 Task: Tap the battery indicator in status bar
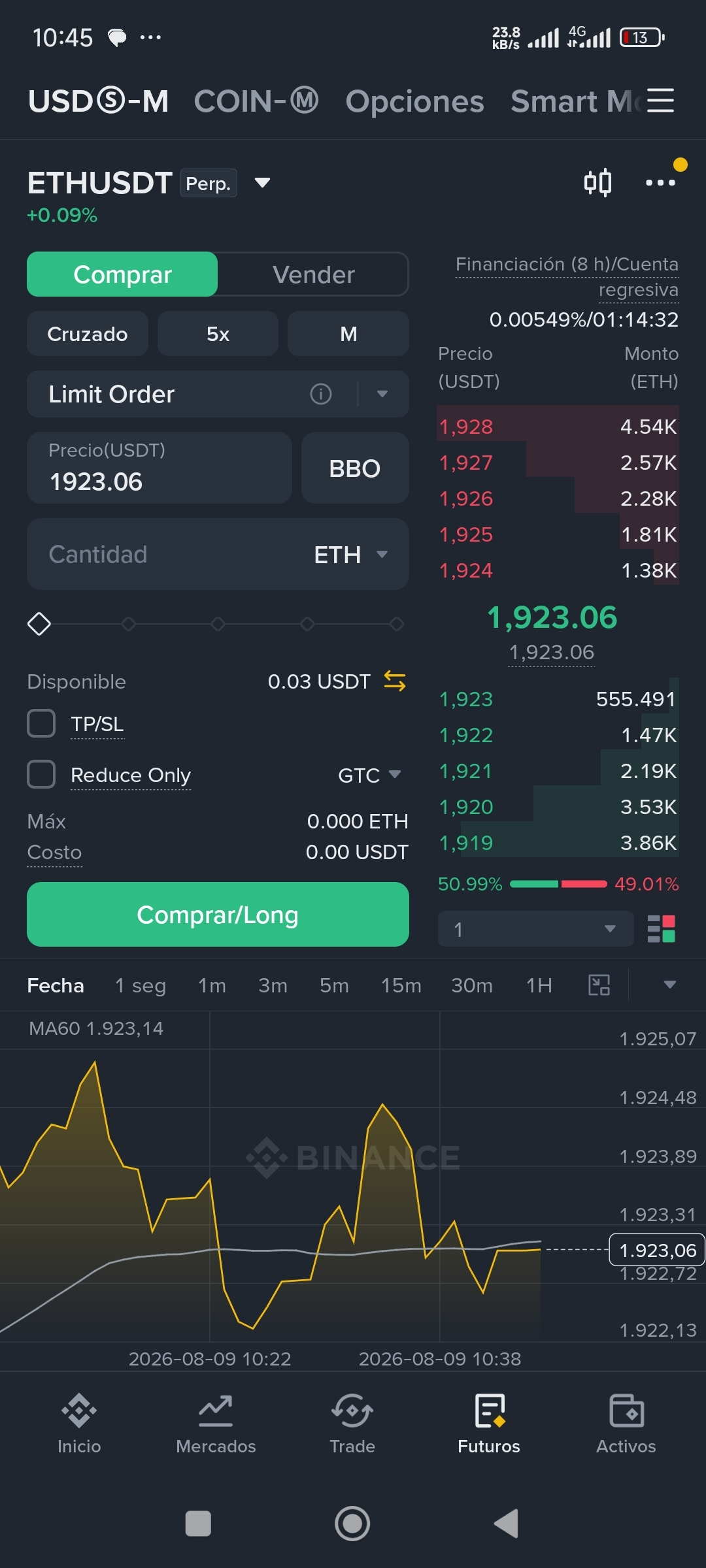642,38
